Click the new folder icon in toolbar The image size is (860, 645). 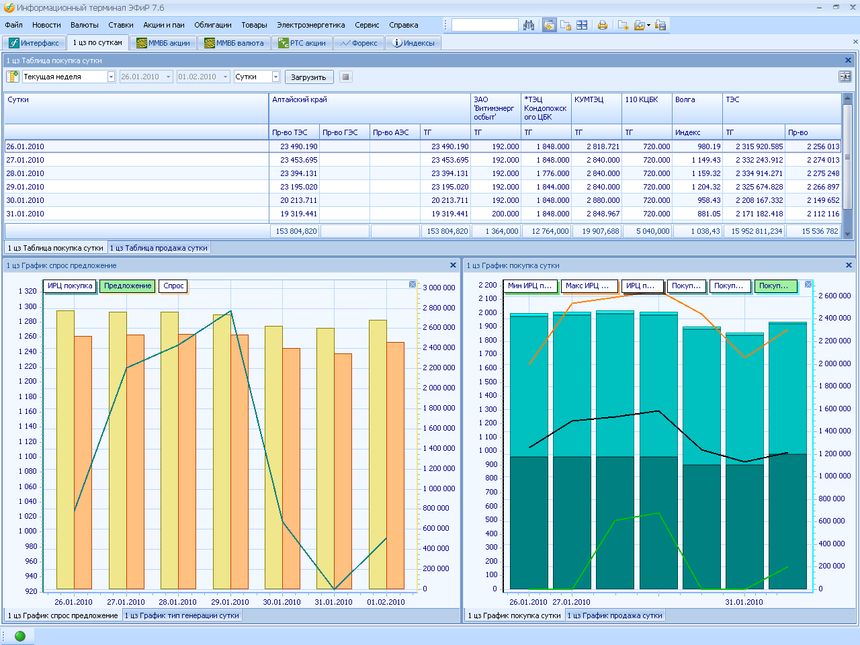click(624, 25)
